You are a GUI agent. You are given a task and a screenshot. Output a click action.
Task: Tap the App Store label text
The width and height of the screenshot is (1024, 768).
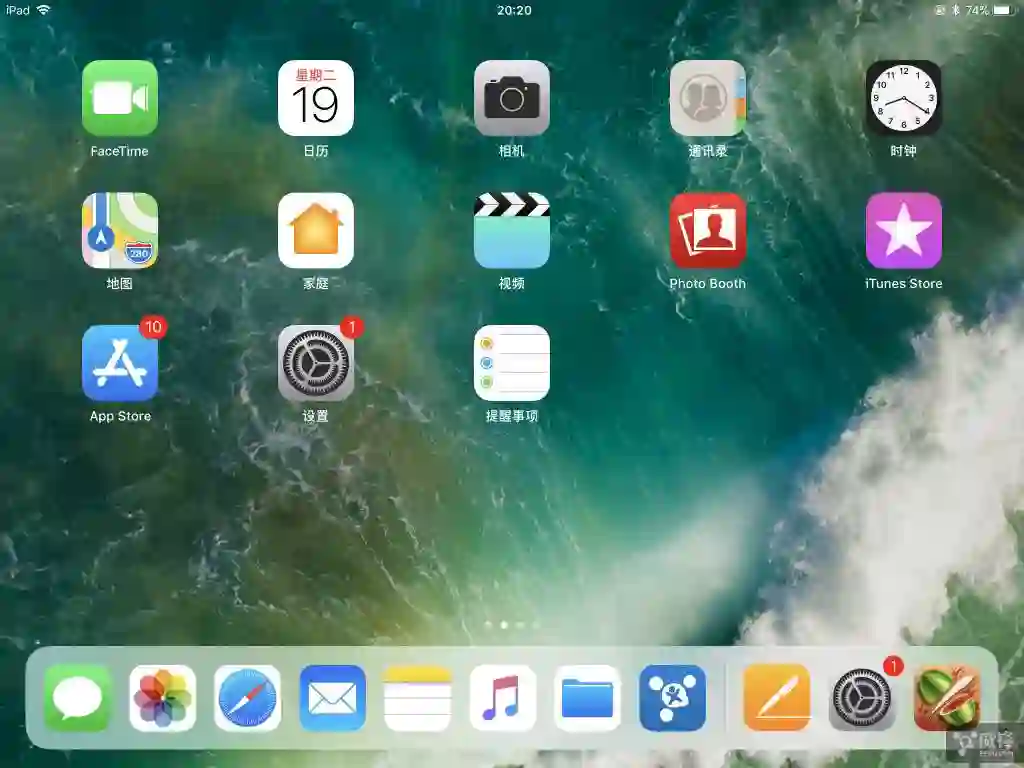point(120,416)
